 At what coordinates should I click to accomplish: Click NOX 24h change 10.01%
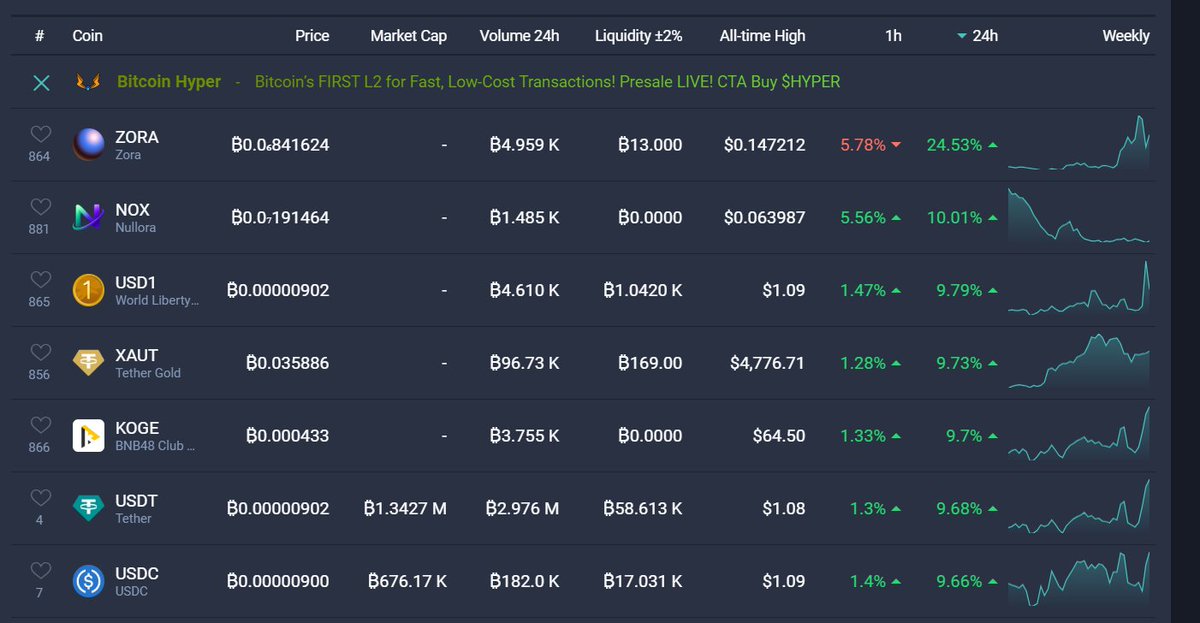coord(954,218)
